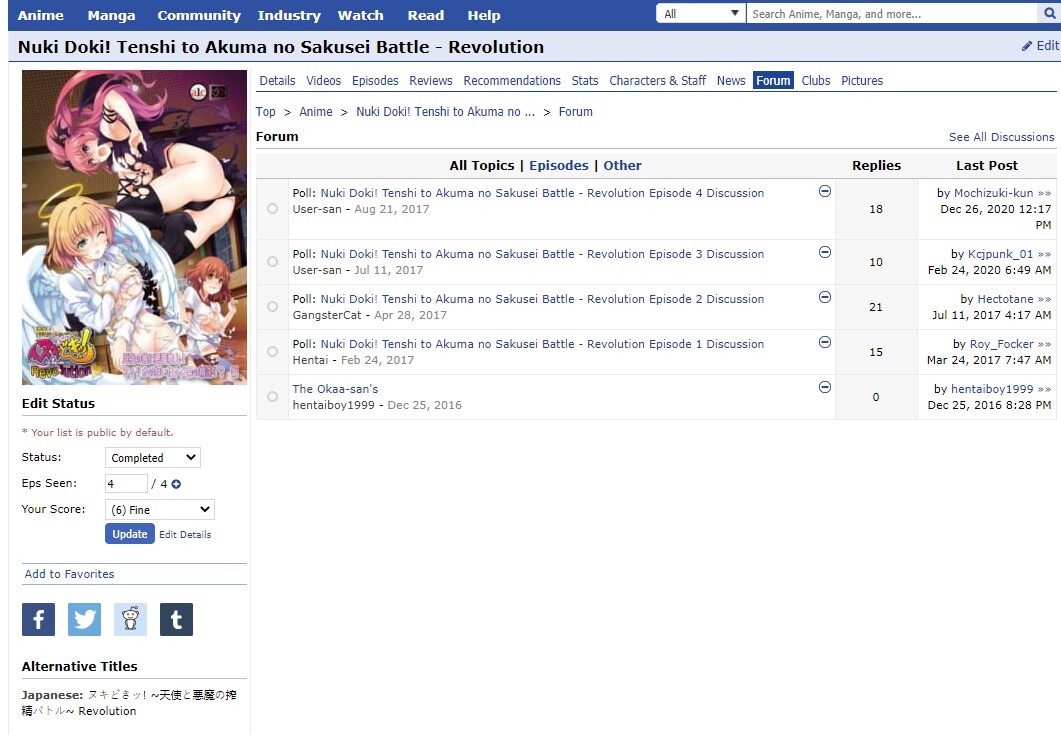Click the minus icon on Episode 2 Discussion row
Image resolution: width=1061 pixels, height=735 pixels.
tap(825, 297)
